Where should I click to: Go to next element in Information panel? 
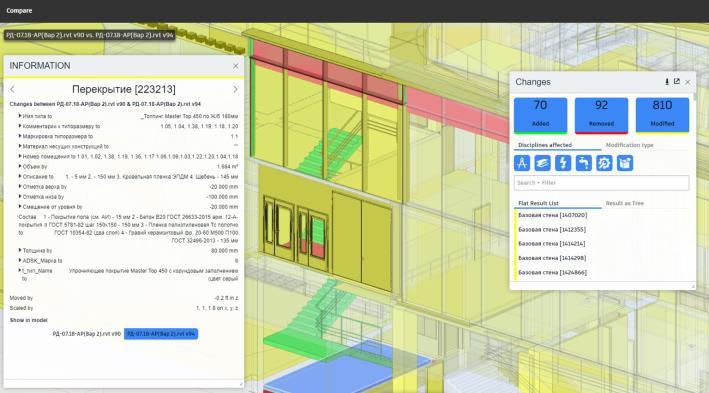pyautogui.click(x=235, y=89)
